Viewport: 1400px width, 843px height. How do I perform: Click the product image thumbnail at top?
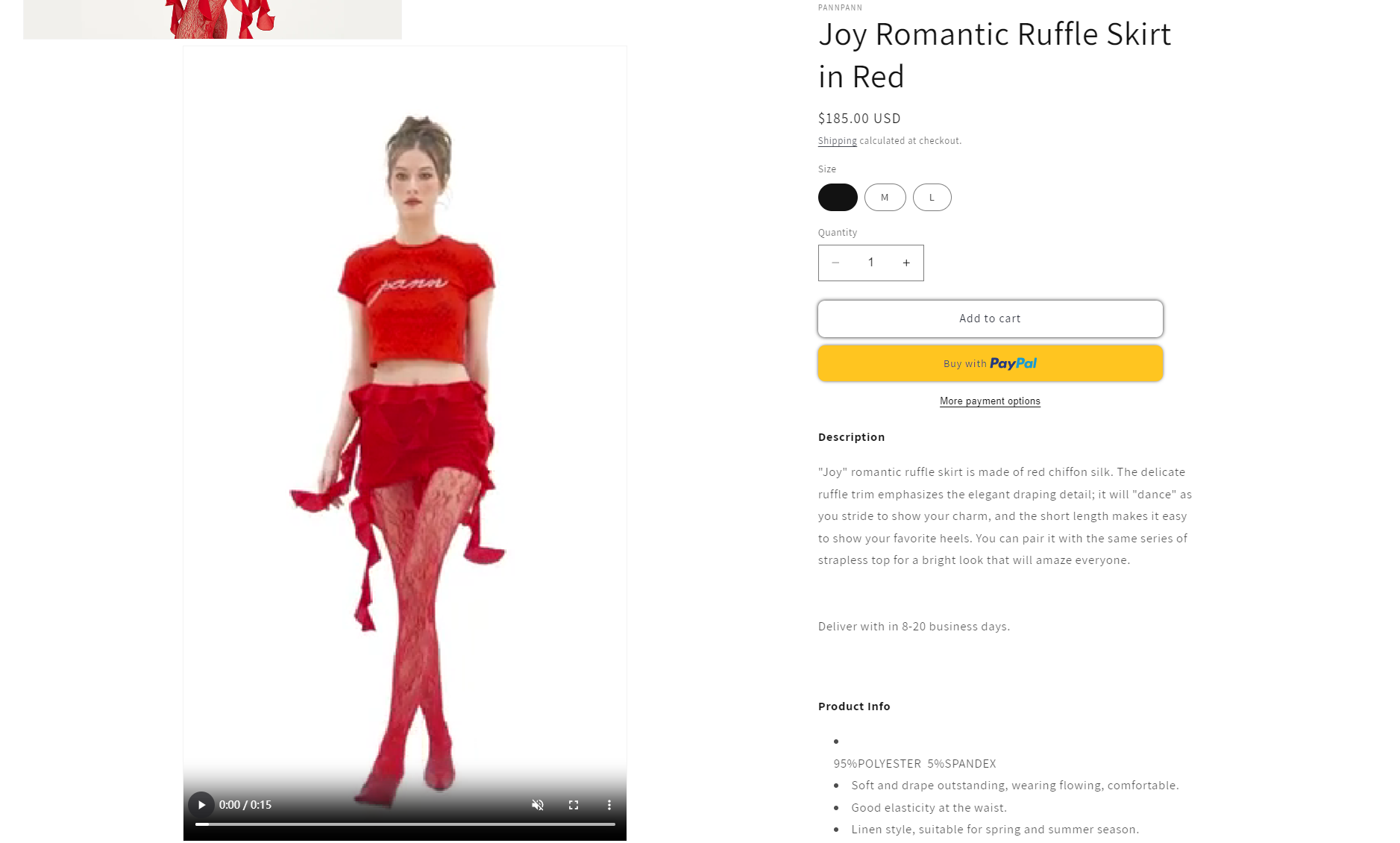pos(213,19)
